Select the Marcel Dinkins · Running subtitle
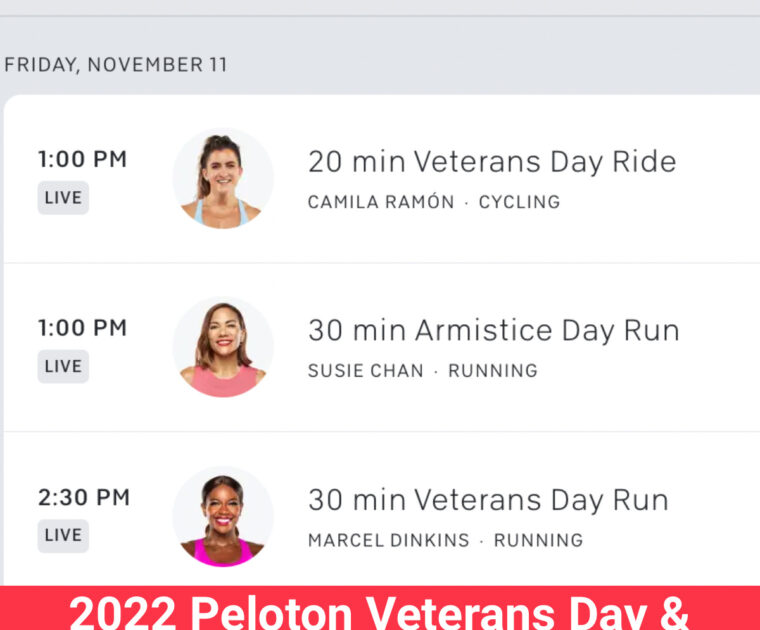This screenshot has height=630, width=760. [x=445, y=540]
